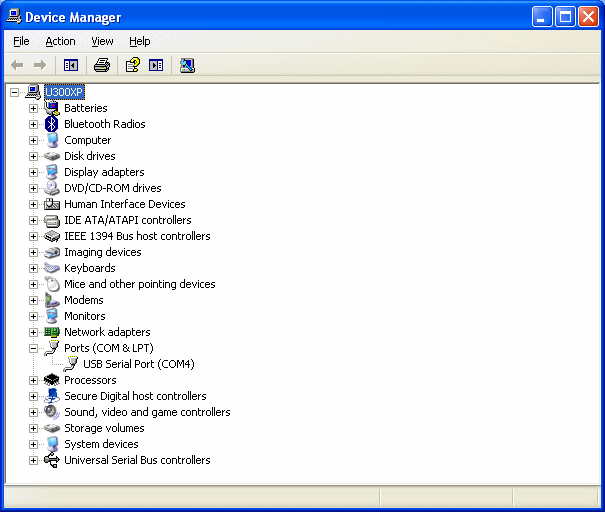The width and height of the screenshot is (605, 512).
Task: Expand the Processors node
Action: (33, 380)
